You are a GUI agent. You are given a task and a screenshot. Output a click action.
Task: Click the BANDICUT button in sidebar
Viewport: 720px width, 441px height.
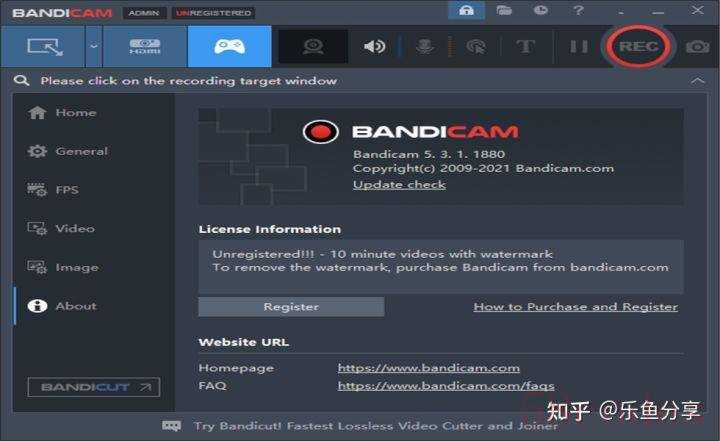pos(94,387)
